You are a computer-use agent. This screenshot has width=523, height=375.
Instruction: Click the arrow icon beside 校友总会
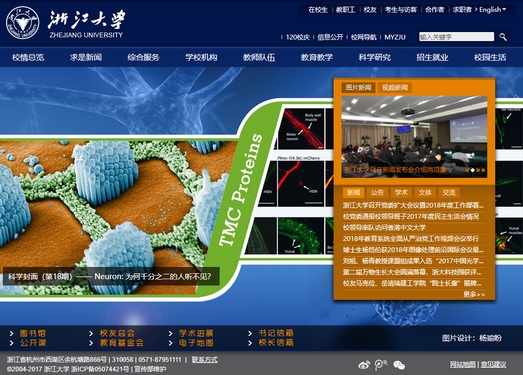click(x=91, y=333)
